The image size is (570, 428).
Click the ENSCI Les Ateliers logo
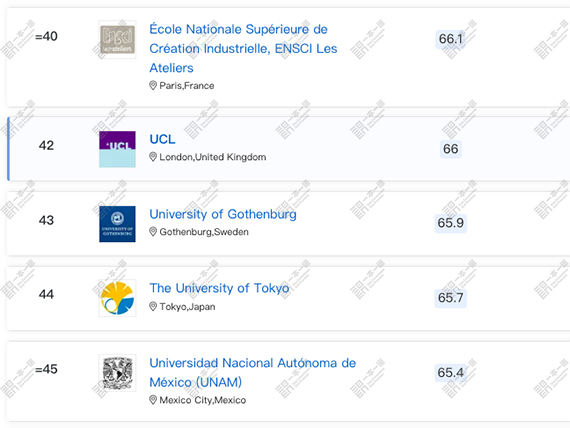click(x=117, y=40)
